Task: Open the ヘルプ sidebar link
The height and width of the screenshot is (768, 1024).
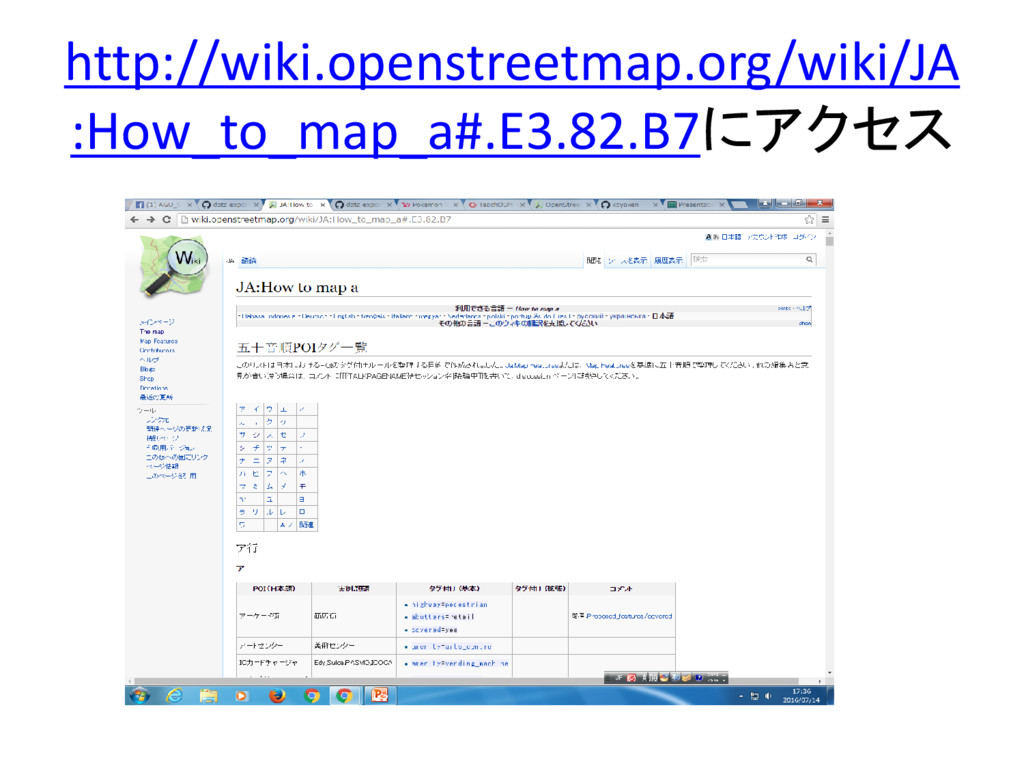Action: coord(149,360)
